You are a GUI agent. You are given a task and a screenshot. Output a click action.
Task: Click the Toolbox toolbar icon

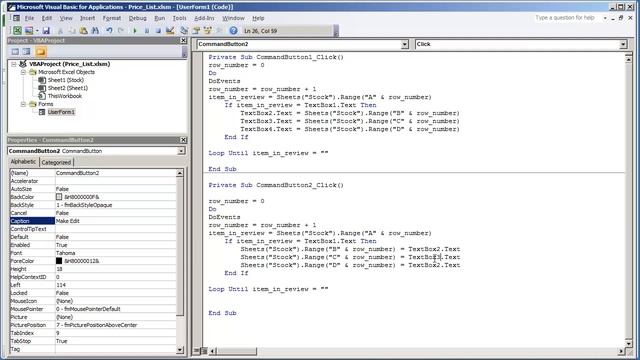(220, 31)
